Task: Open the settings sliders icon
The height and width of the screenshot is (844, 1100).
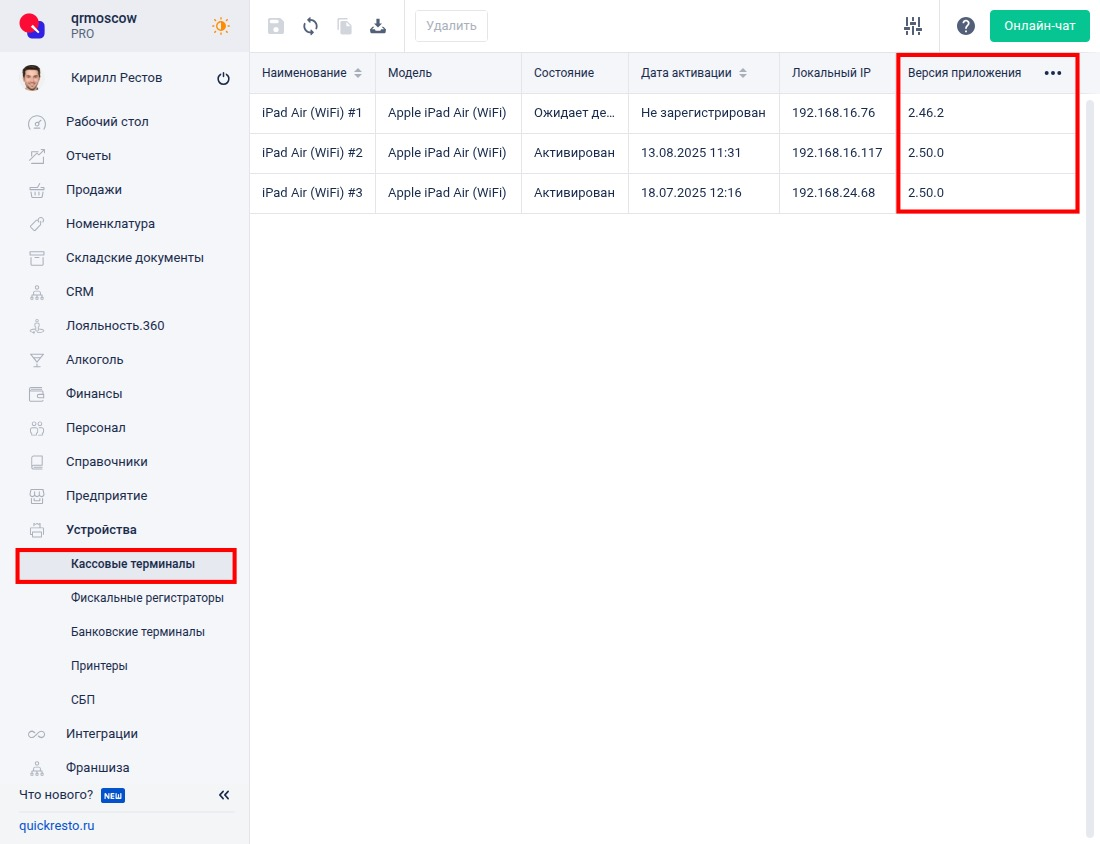Action: click(x=912, y=26)
